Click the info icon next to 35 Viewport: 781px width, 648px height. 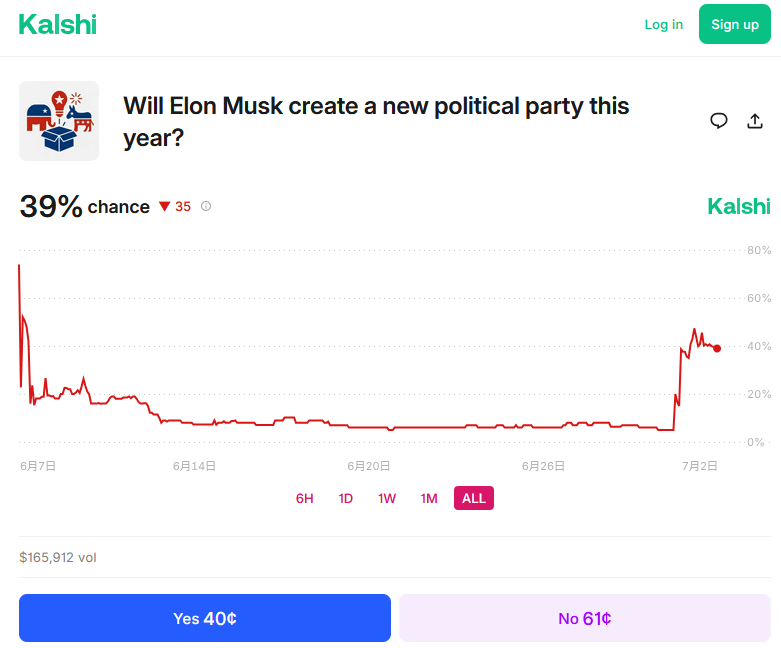click(206, 206)
